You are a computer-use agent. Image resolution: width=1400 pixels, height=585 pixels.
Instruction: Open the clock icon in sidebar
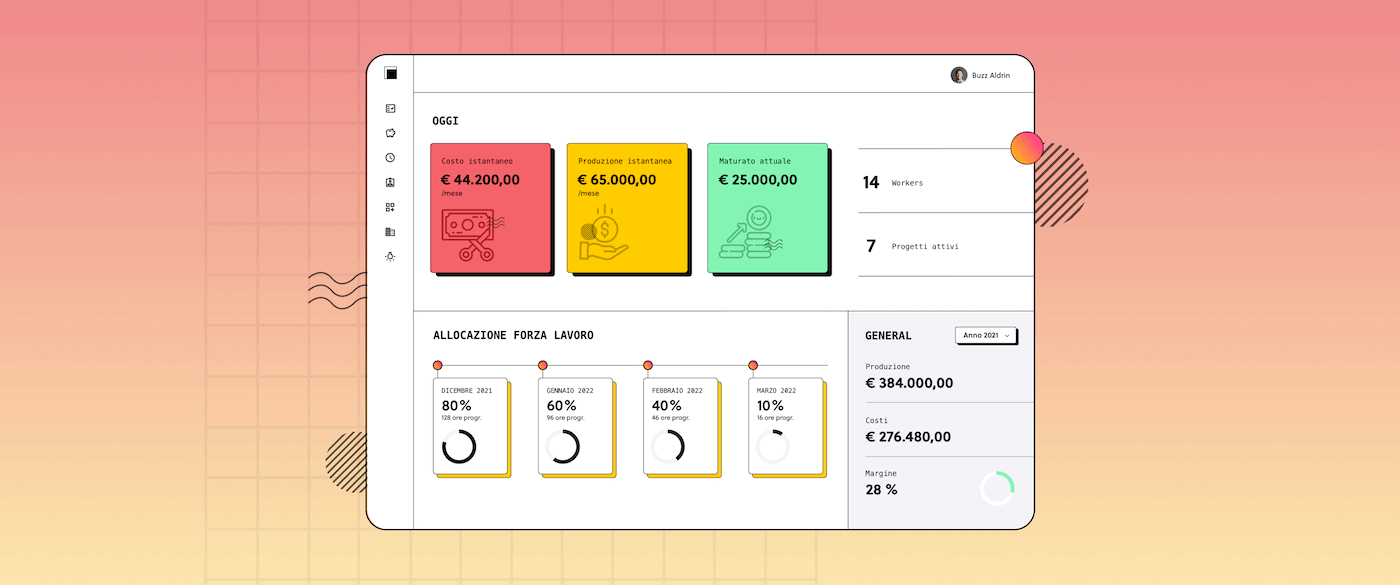tap(390, 158)
